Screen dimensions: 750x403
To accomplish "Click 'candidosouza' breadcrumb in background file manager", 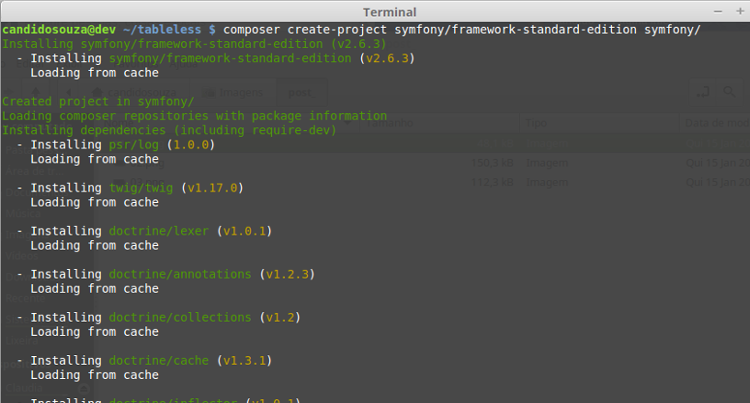I will click(134, 92).
